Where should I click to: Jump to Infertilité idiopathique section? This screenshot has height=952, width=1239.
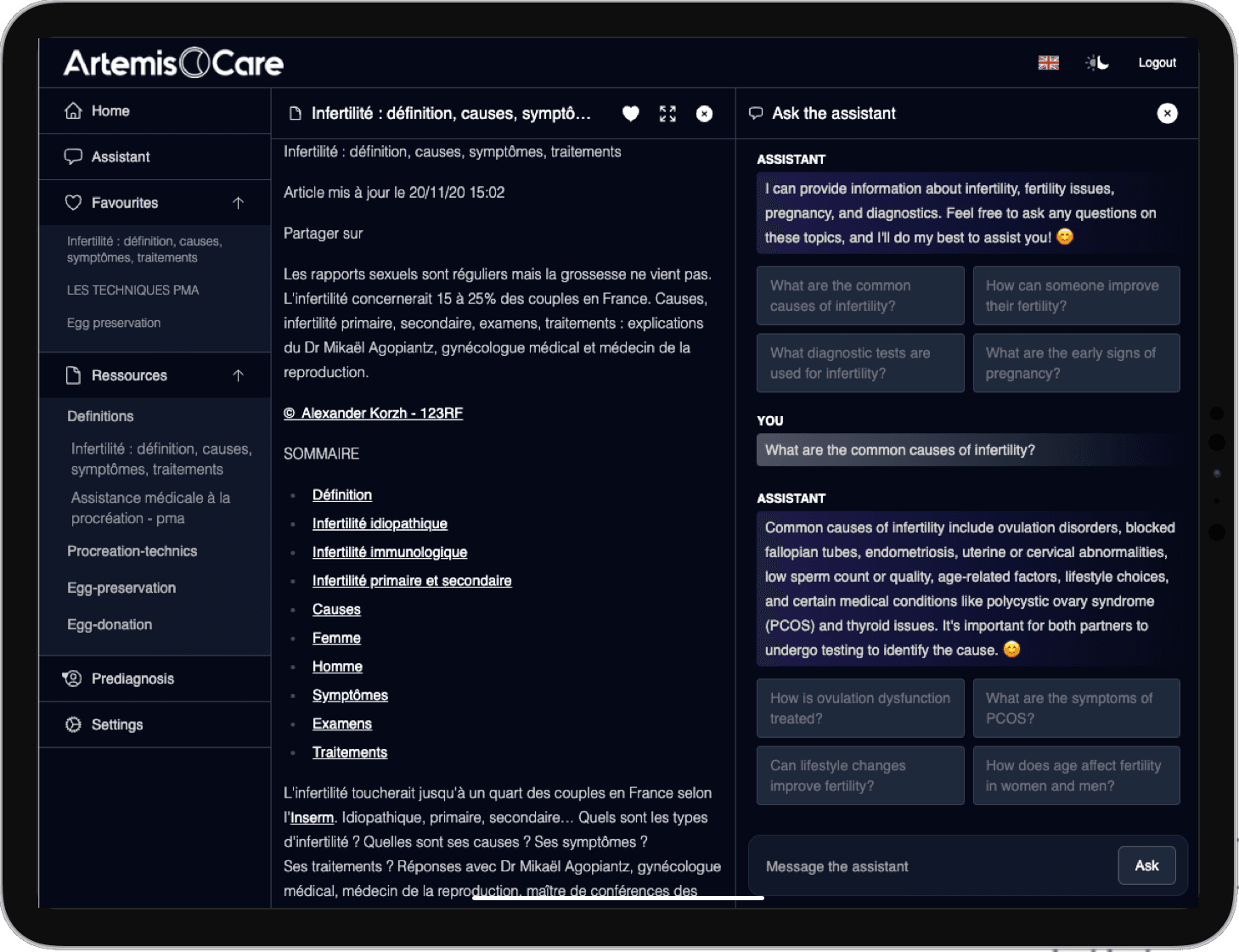point(380,524)
